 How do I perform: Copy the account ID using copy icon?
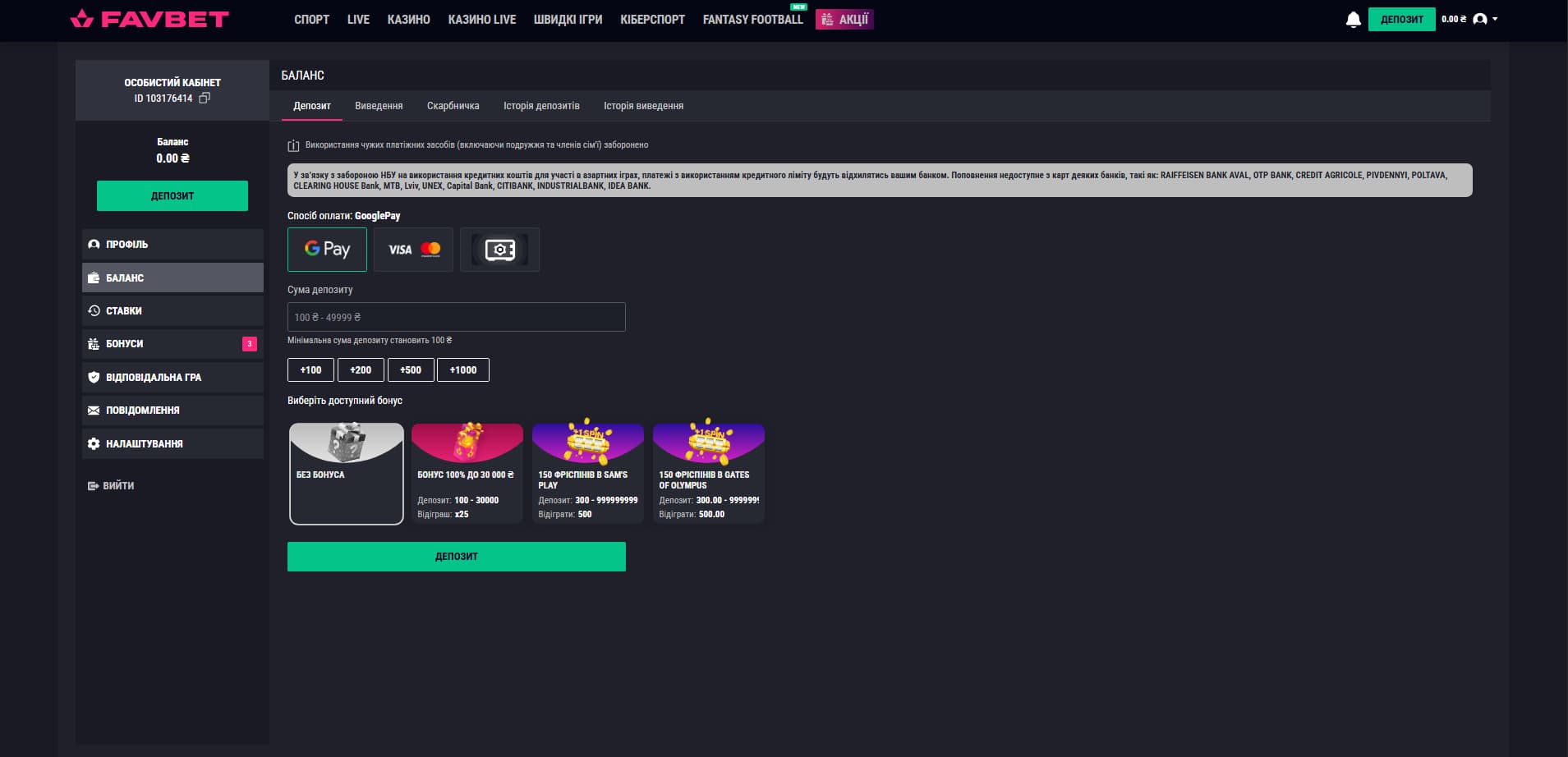pyautogui.click(x=205, y=98)
